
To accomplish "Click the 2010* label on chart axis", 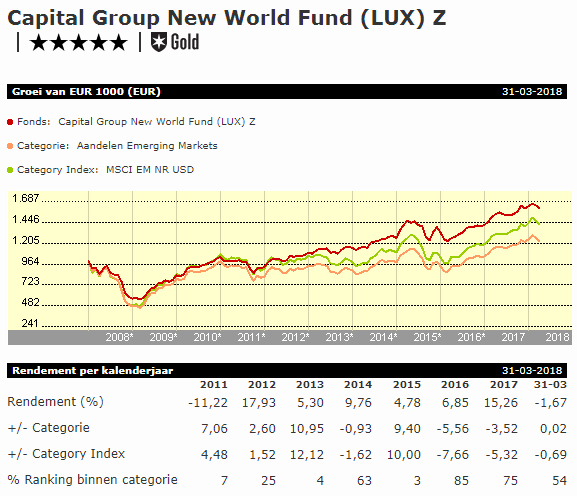I will [208, 337].
